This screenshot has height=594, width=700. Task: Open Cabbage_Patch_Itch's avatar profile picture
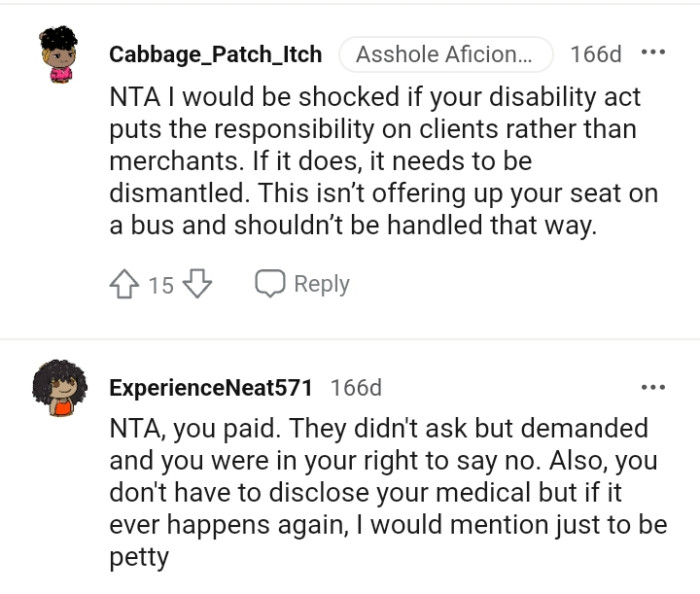(59, 55)
